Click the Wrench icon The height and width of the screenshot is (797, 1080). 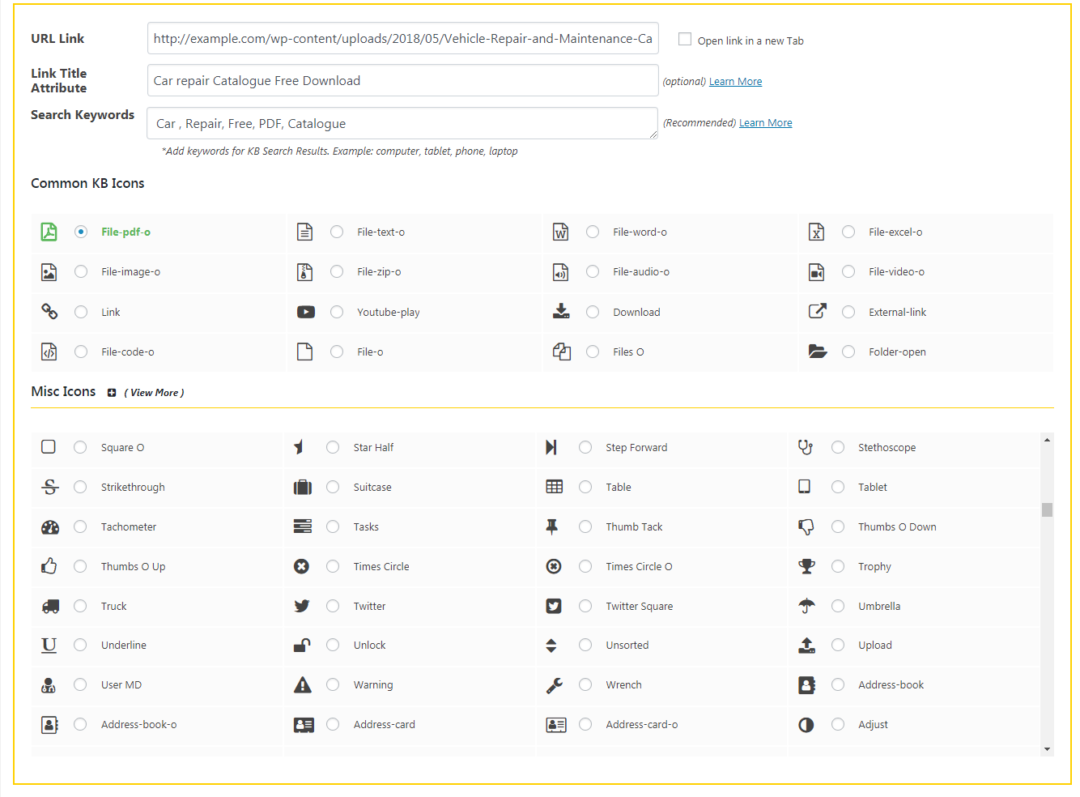coord(554,685)
